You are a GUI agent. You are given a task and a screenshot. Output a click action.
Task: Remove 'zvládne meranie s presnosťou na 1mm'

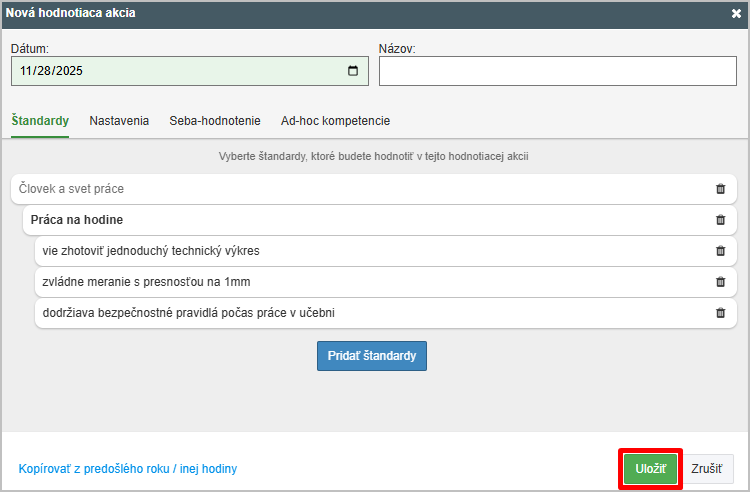point(720,282)
